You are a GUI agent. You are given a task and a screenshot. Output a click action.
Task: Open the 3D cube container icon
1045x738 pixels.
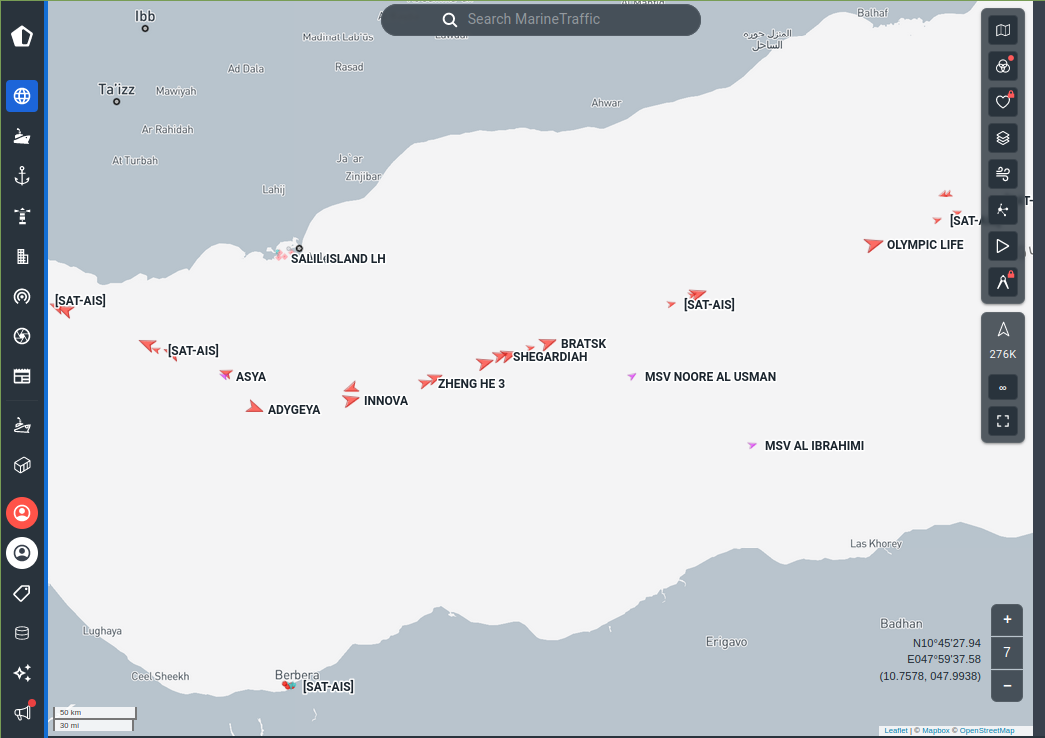coord(22,465)
